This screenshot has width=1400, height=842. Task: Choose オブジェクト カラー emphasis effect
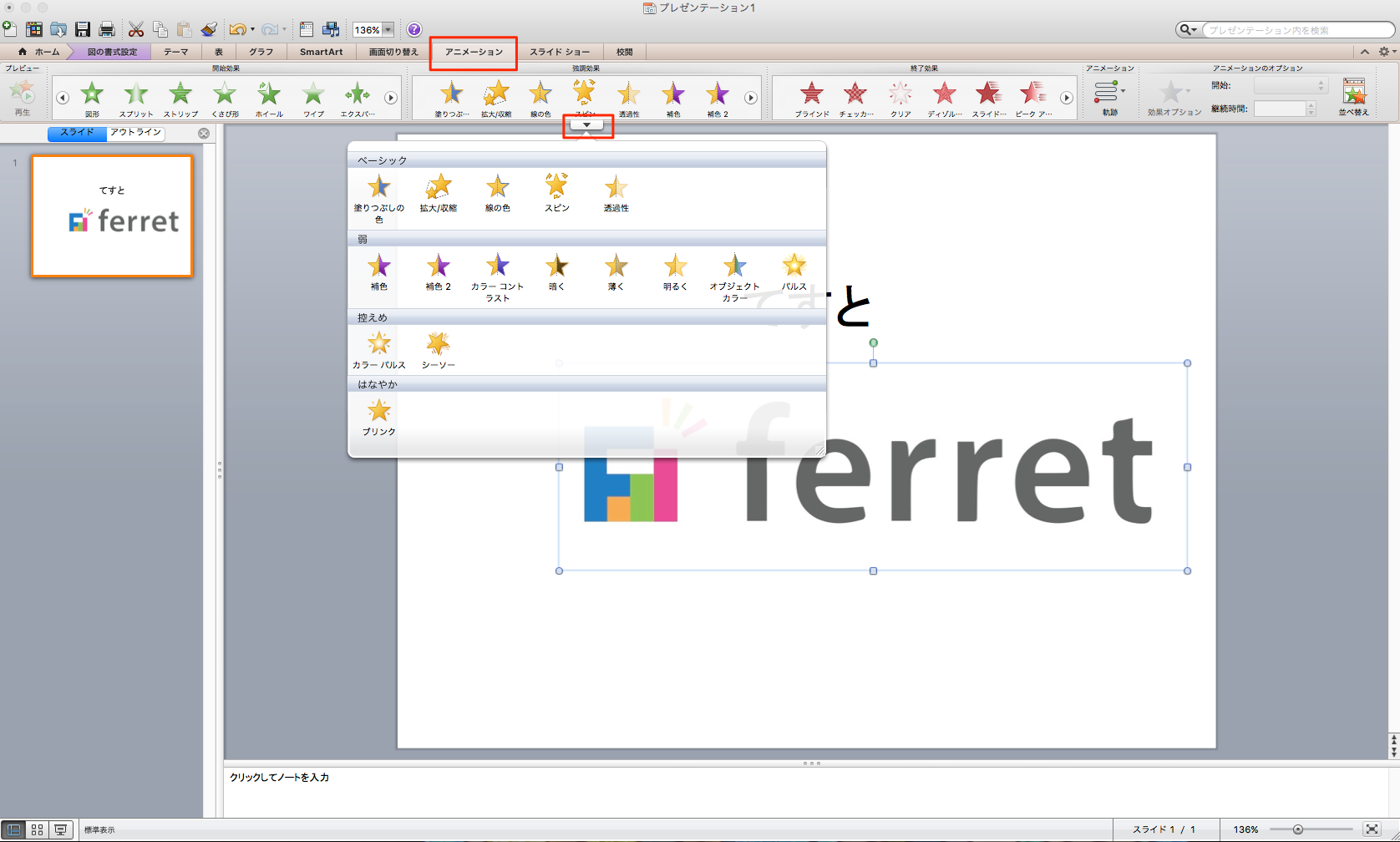pos(735,276)
